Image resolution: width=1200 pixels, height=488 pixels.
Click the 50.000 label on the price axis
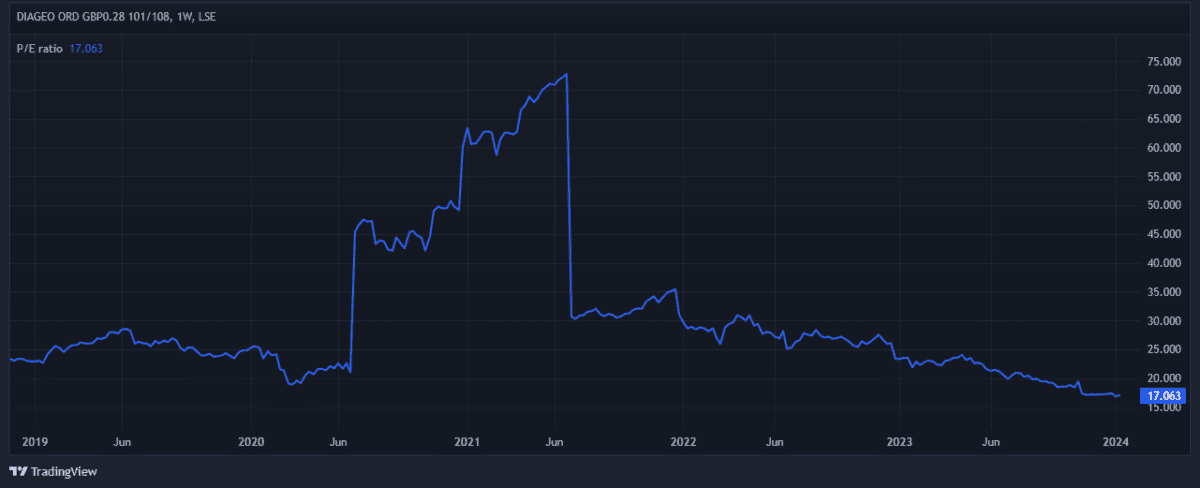point(1166,206)
